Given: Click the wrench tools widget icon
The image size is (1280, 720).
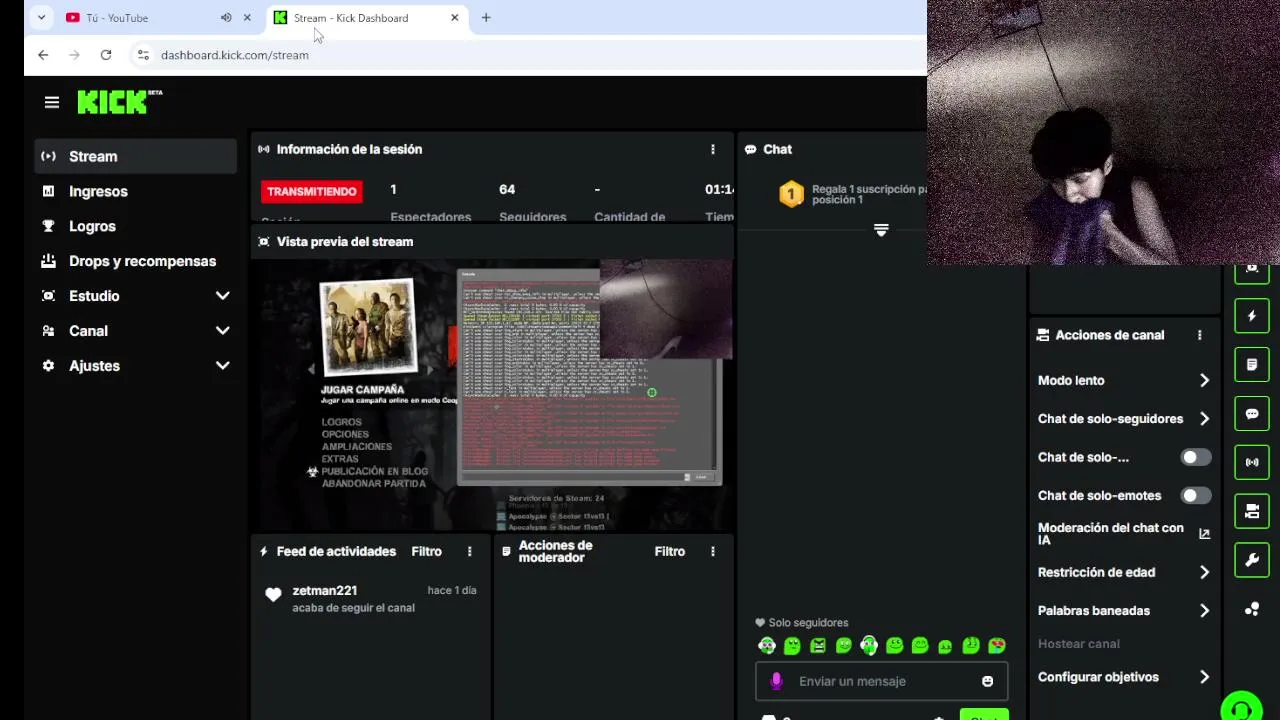Looking at the screenshot, I should coord(1252,560).
